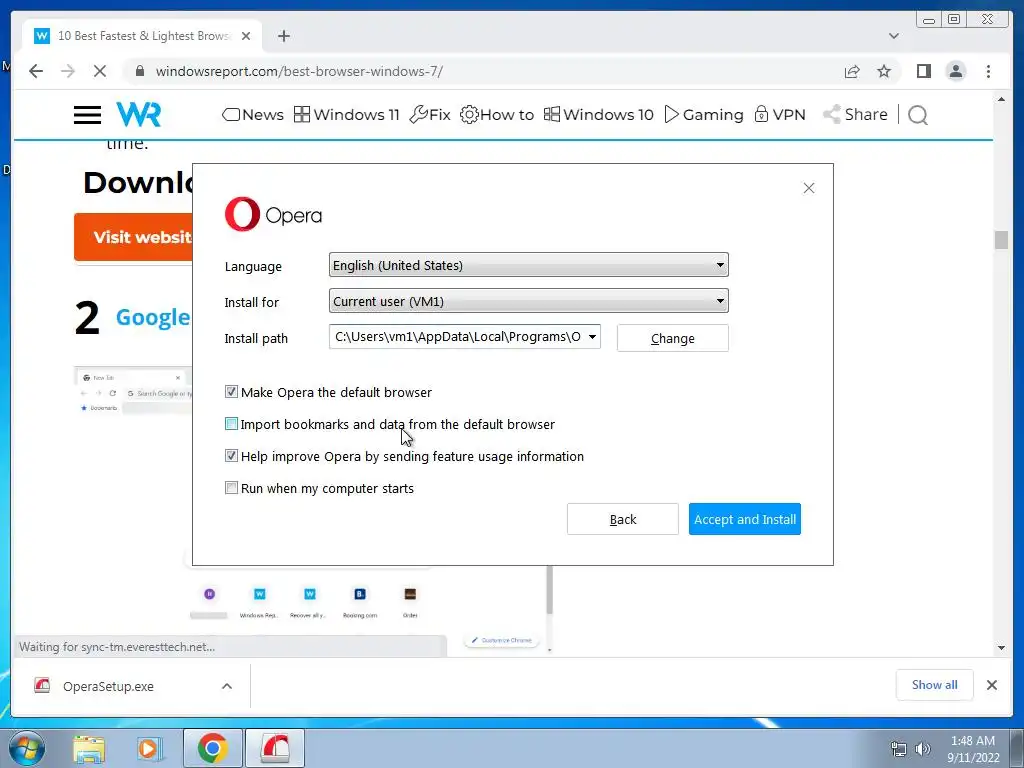The height and width of the screenshot is (768, 1024).
Task: Open tab search chevron in title bar
Action: pos(893,36)
